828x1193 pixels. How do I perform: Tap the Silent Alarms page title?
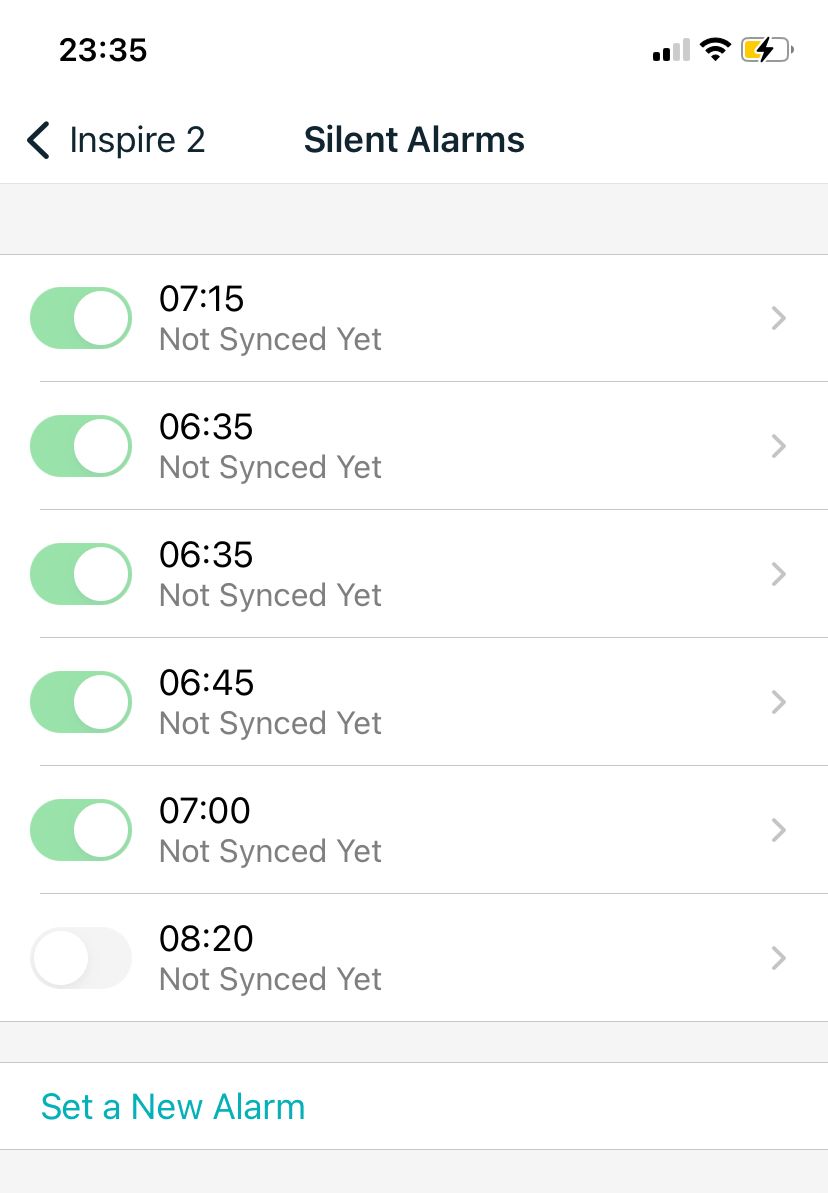coord(414,141)
